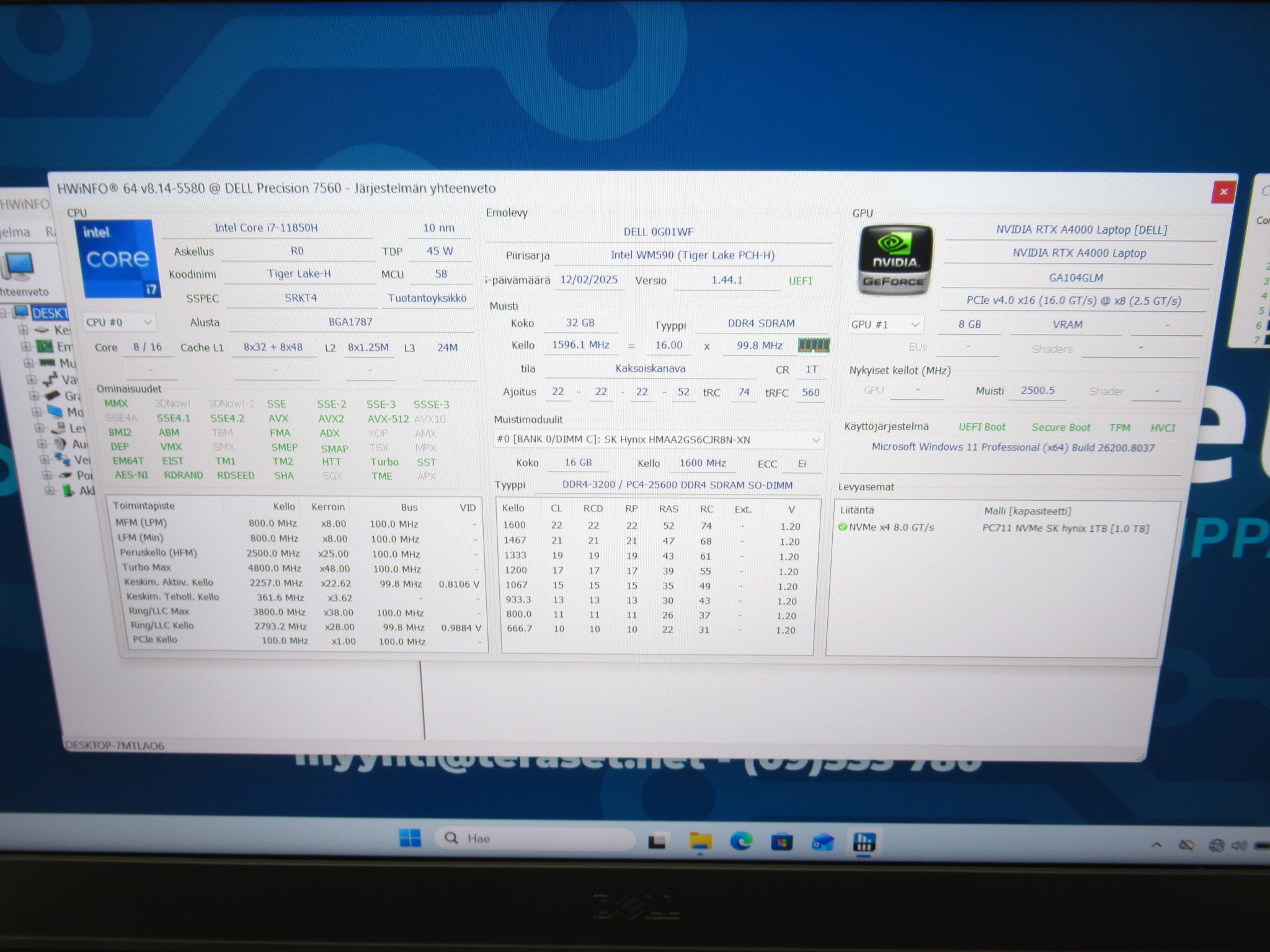
Task: Click the green check icon beside NVMe x4
Action: click(842, 527)
